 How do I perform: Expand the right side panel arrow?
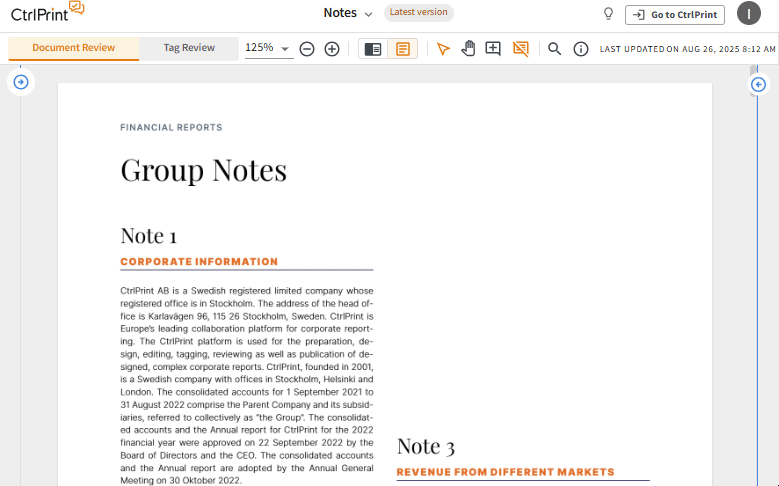(x=759, y=84)
